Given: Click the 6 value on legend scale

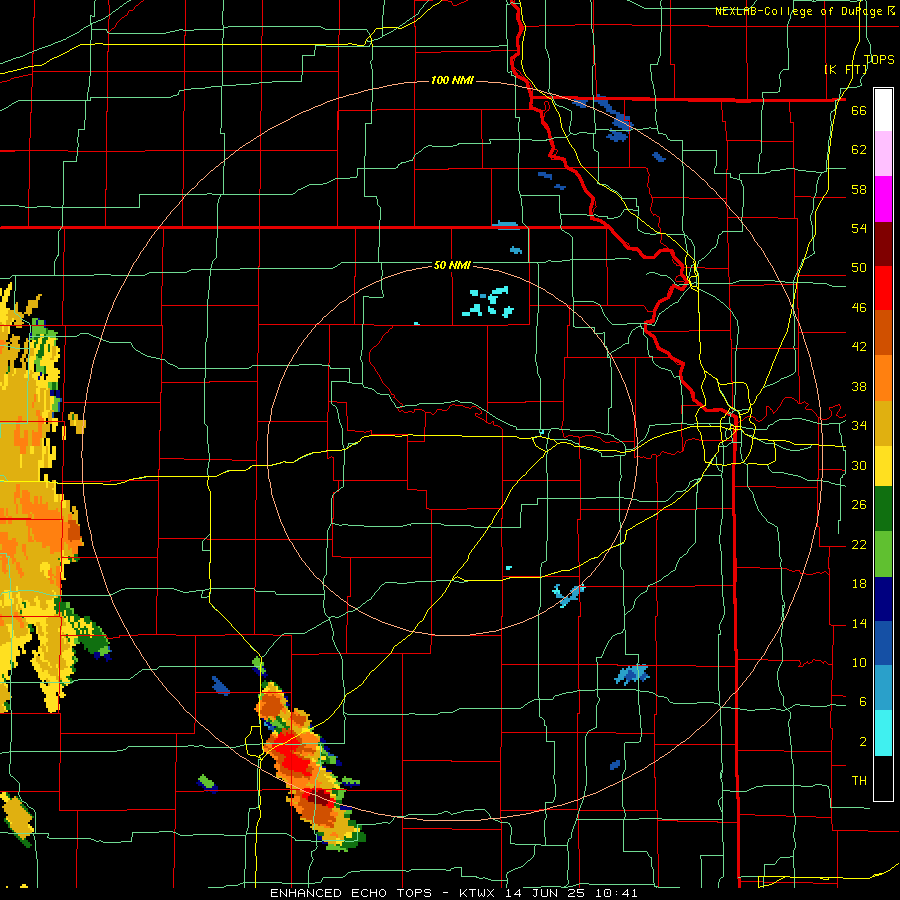Looking at the screenshot, I should (862, 702).
